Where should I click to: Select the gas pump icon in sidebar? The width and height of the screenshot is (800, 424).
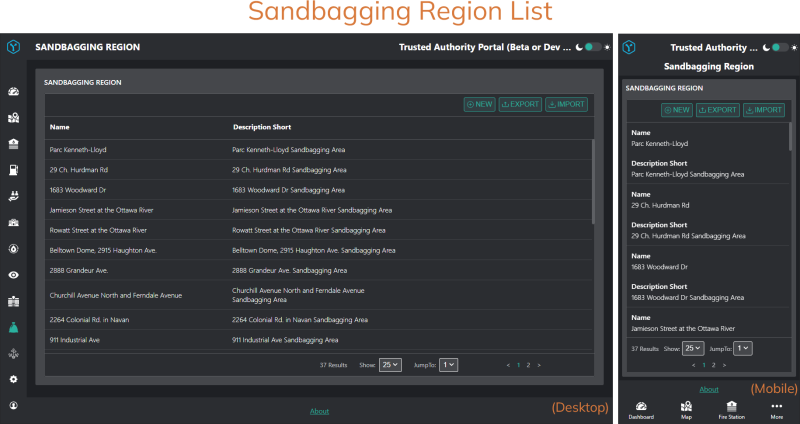tap(13, 170)
